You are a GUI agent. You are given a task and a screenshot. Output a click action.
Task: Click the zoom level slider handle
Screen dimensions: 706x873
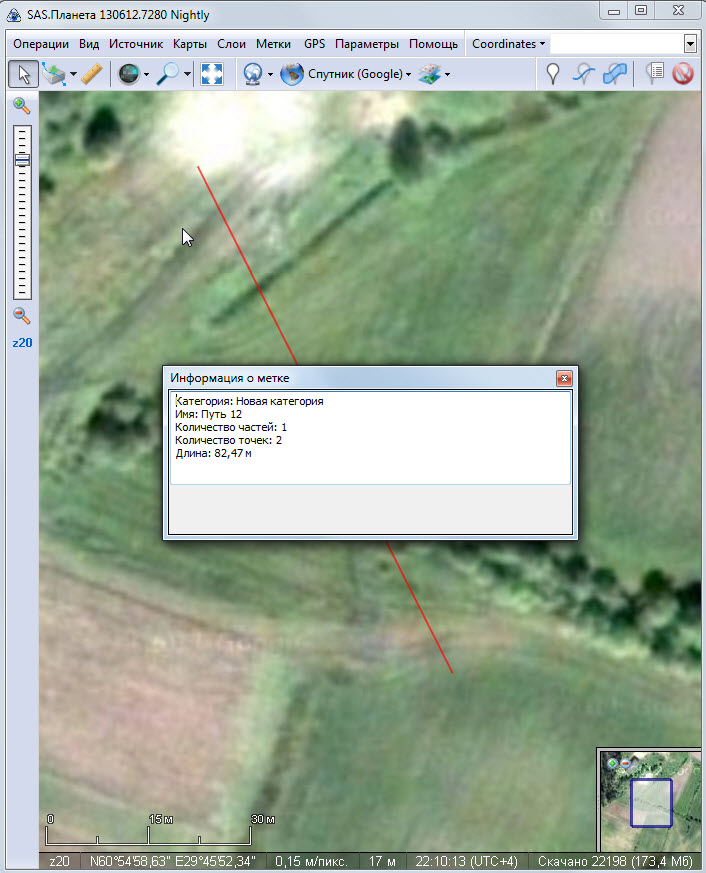[x=22, y=160]
